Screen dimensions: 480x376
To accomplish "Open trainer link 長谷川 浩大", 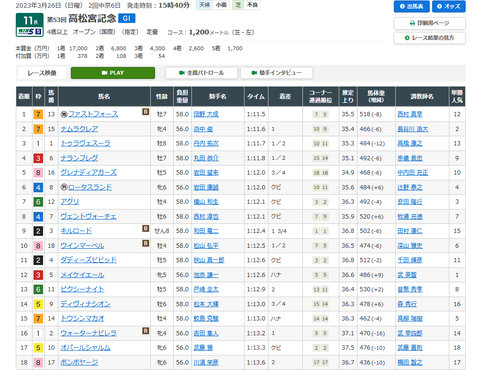I will [413, 129].
